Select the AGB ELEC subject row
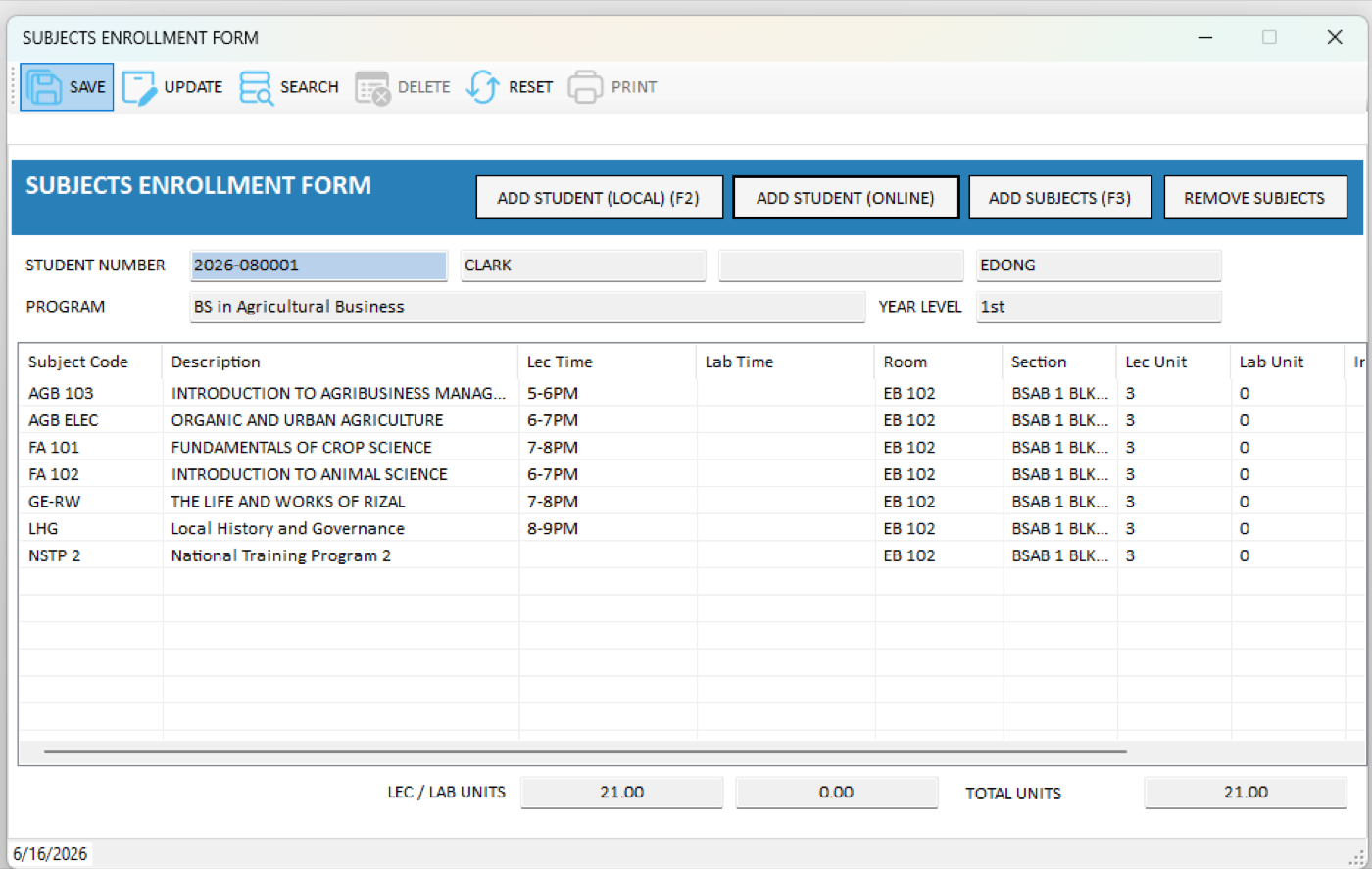The height and width of the screenshot is (869, 1372). pos(692,420)
